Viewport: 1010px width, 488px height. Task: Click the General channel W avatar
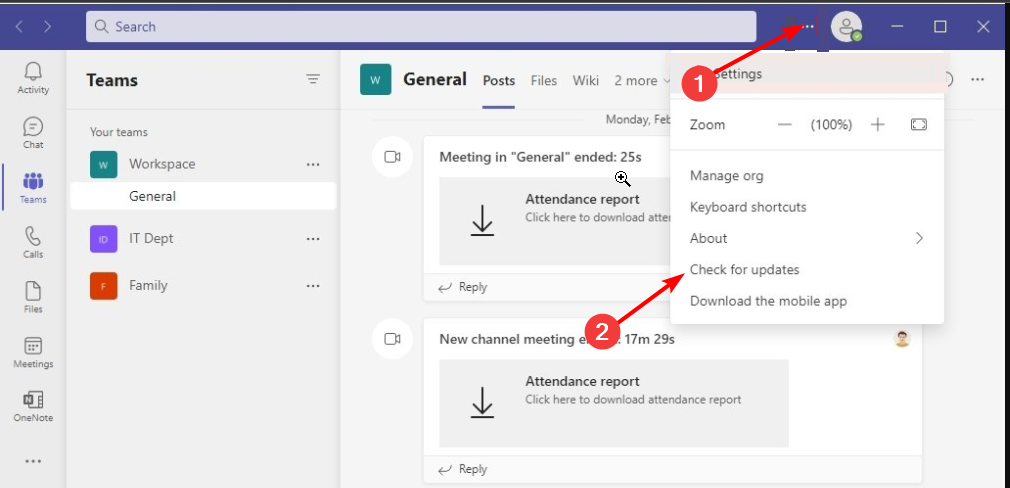tap(376, 79)
